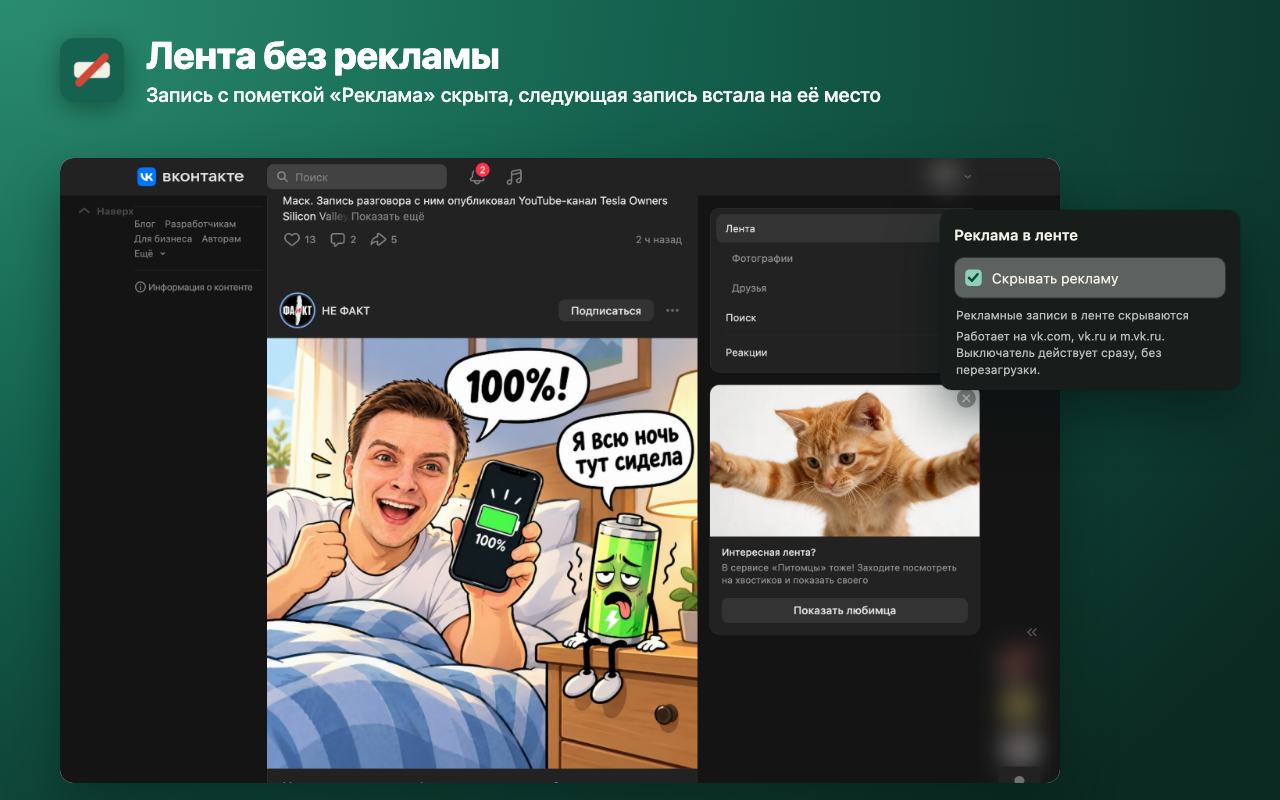
Task: Click the Интересная лента? heading
Action: [768, 552]
